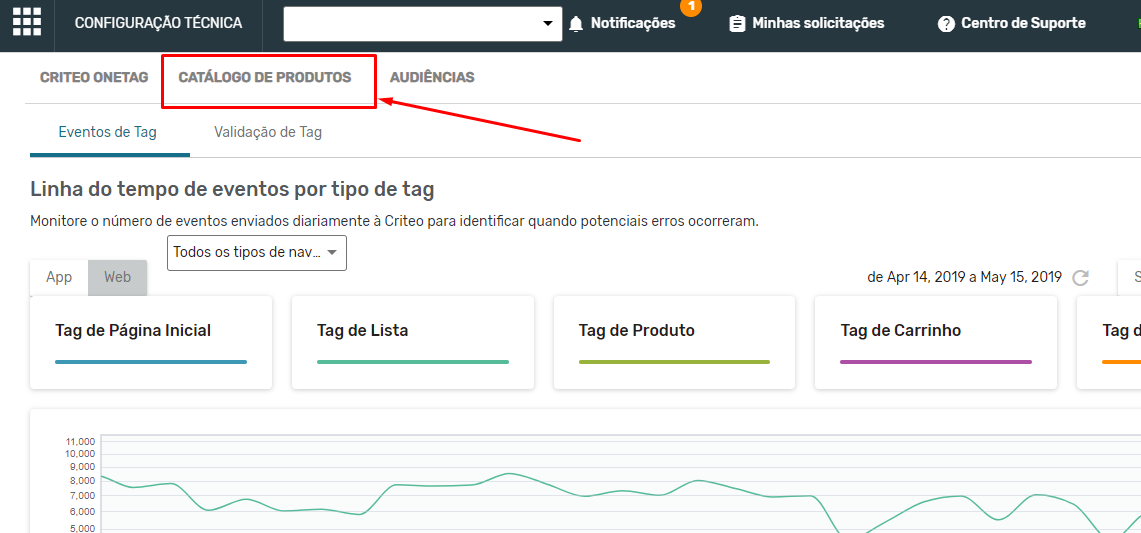Screen dimensions: 1141x533
Task: Click Configuração Técnica header label
Action: [159, 23]
